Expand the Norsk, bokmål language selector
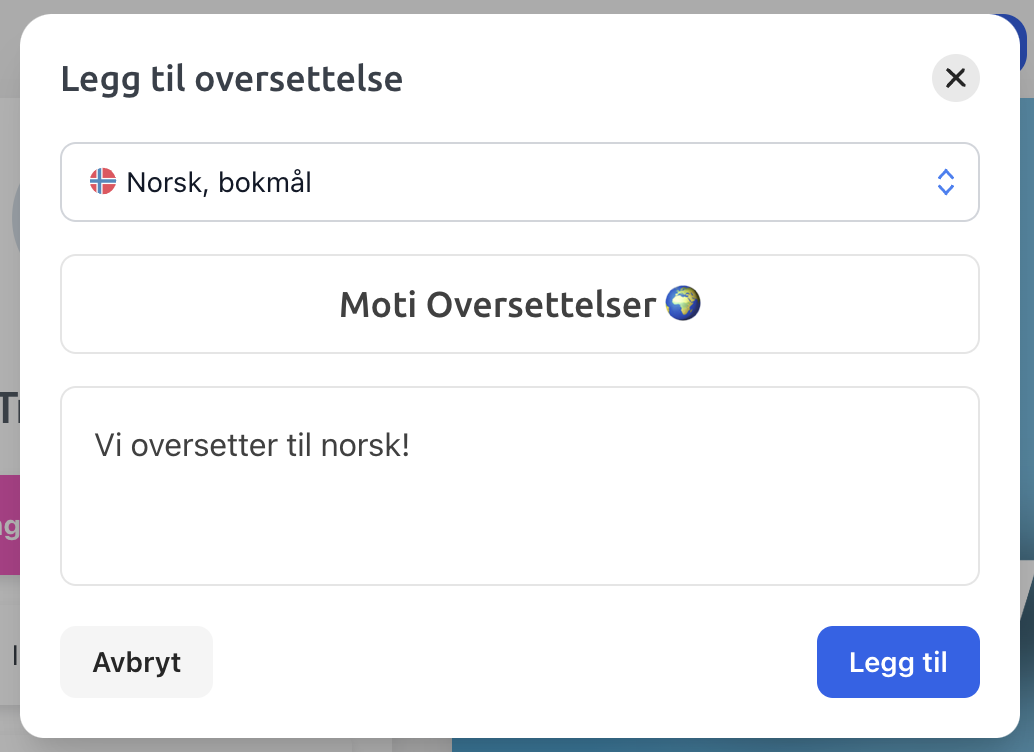The image size is (1034, 752). 520,182
